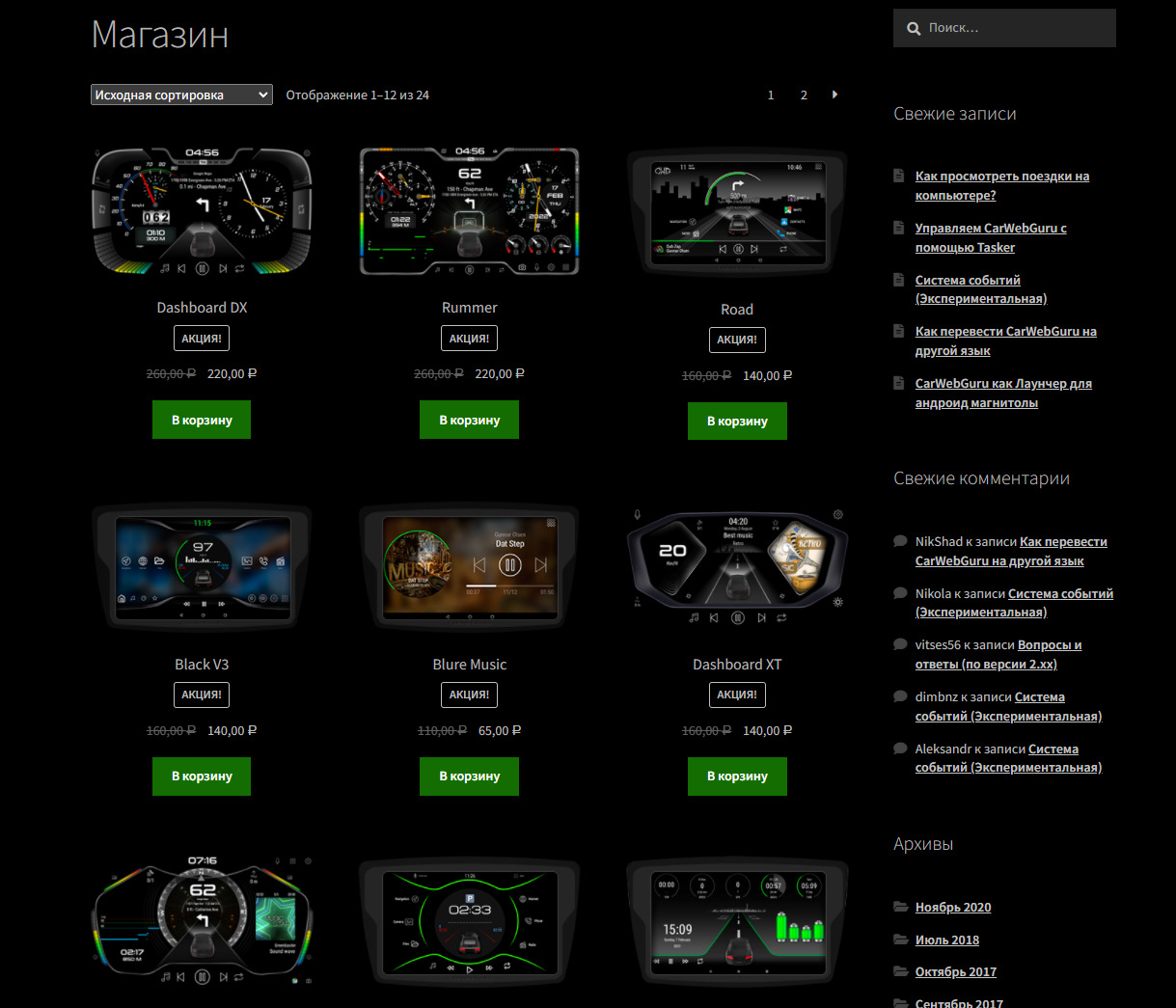The width and height of the screenshot is (1176, 1008).
Task: Open the 'Октябрь 2017' archive
Action: pyautogui.click(x=956, y=971)
